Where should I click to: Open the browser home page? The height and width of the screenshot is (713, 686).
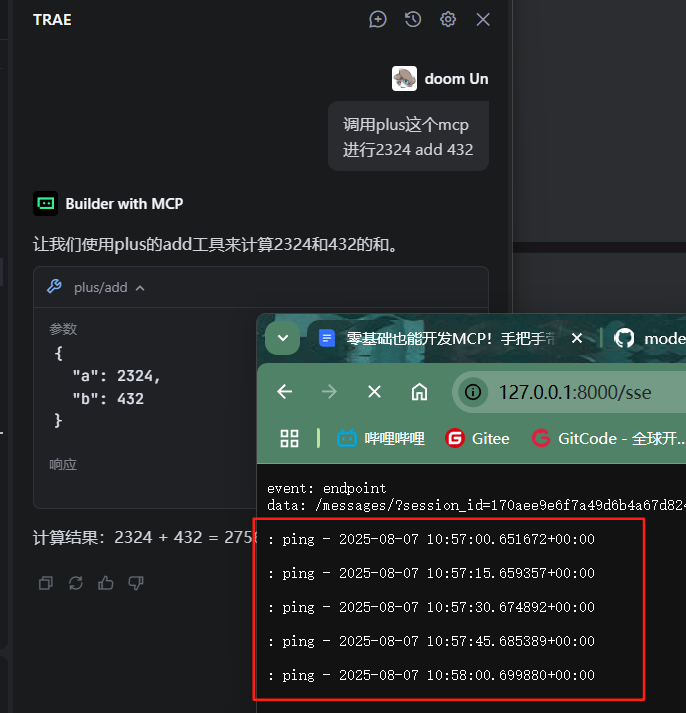(419, 392)
